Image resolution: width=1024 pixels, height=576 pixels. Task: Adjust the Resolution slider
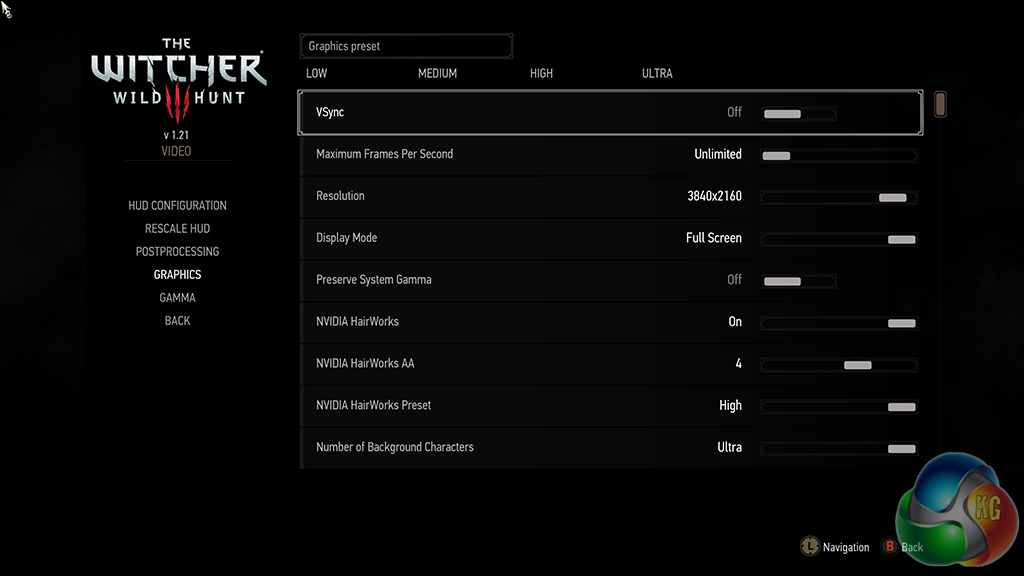(x=839, y=197)
